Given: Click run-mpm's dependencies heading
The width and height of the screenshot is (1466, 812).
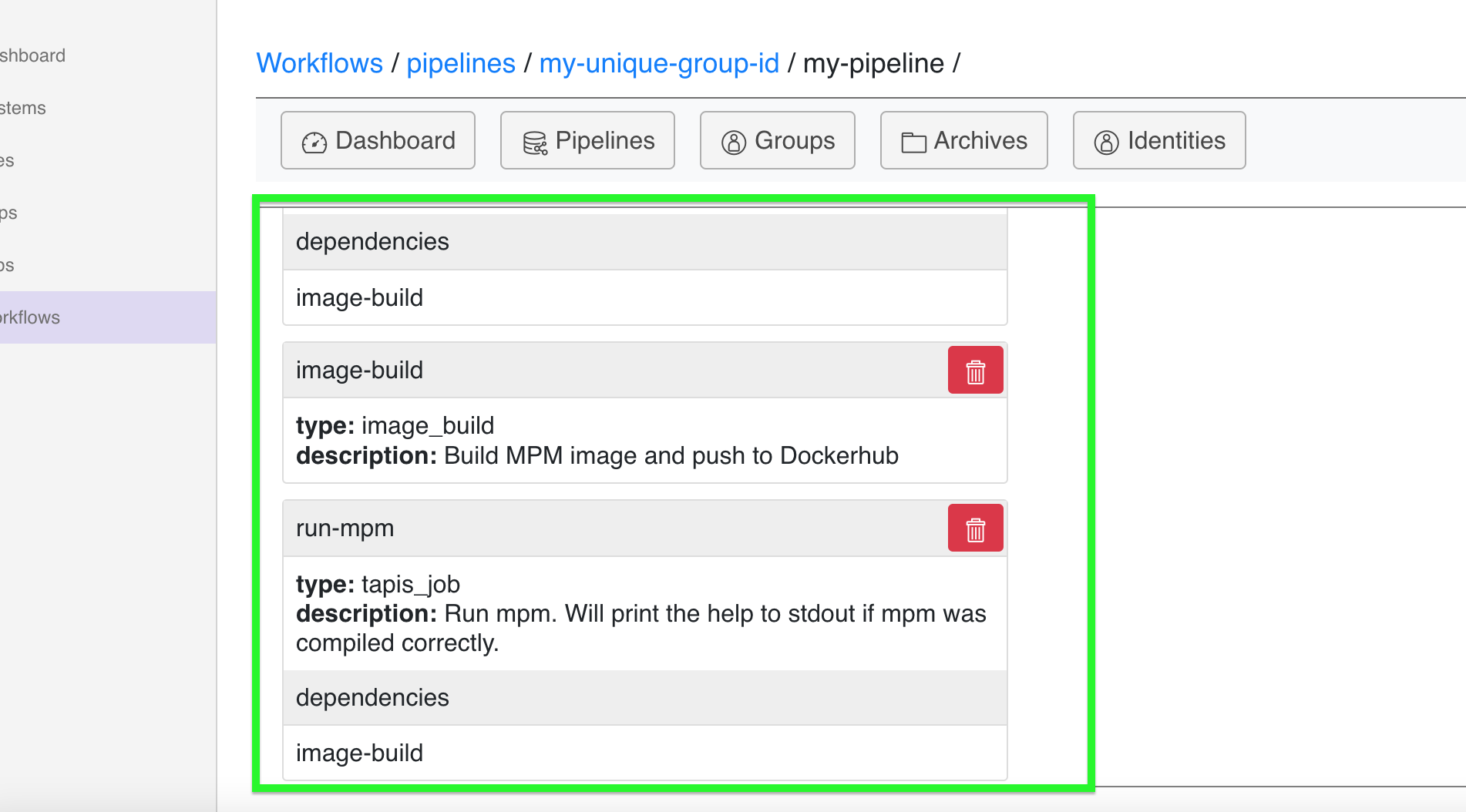Looking at the screenshot, I should click(644, 697).
